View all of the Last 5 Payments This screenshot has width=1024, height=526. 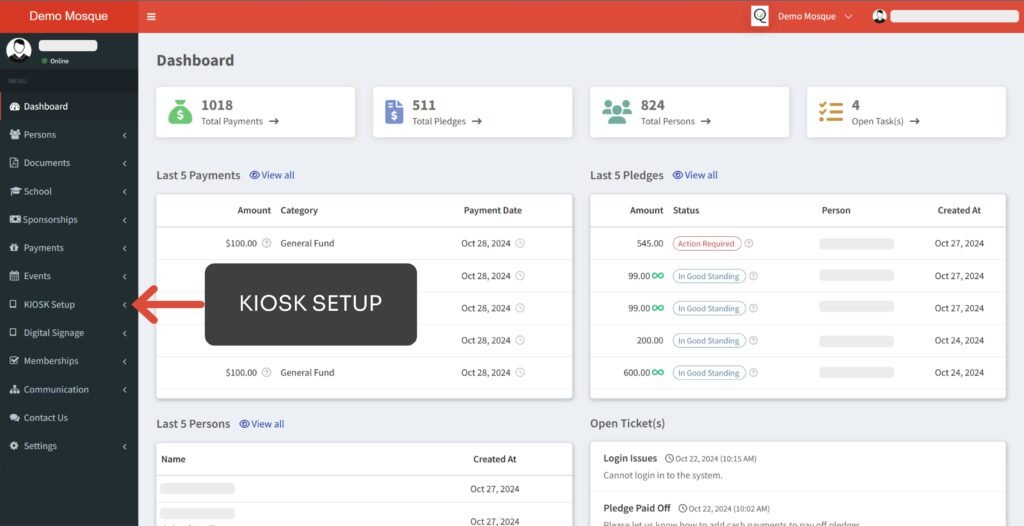point(272,175)
